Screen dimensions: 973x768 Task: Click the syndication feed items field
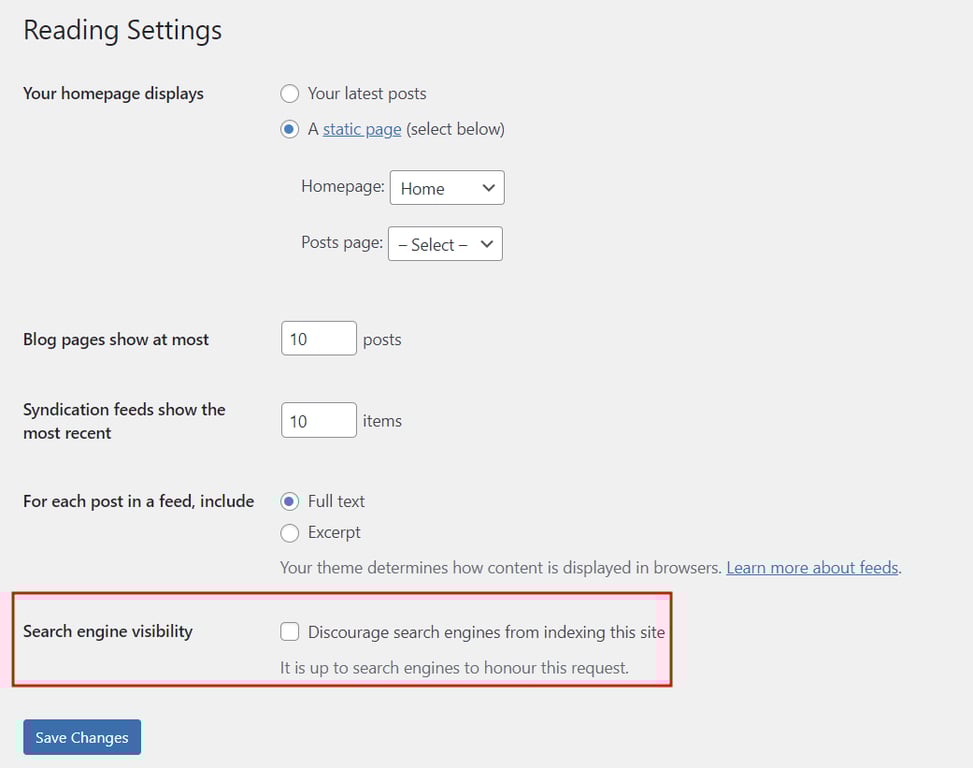(318, 420)
